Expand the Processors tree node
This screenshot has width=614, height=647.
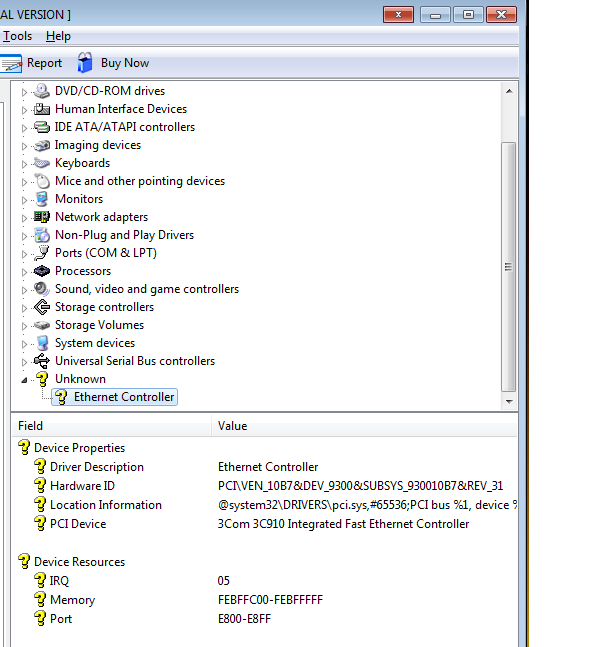[24, 272]
